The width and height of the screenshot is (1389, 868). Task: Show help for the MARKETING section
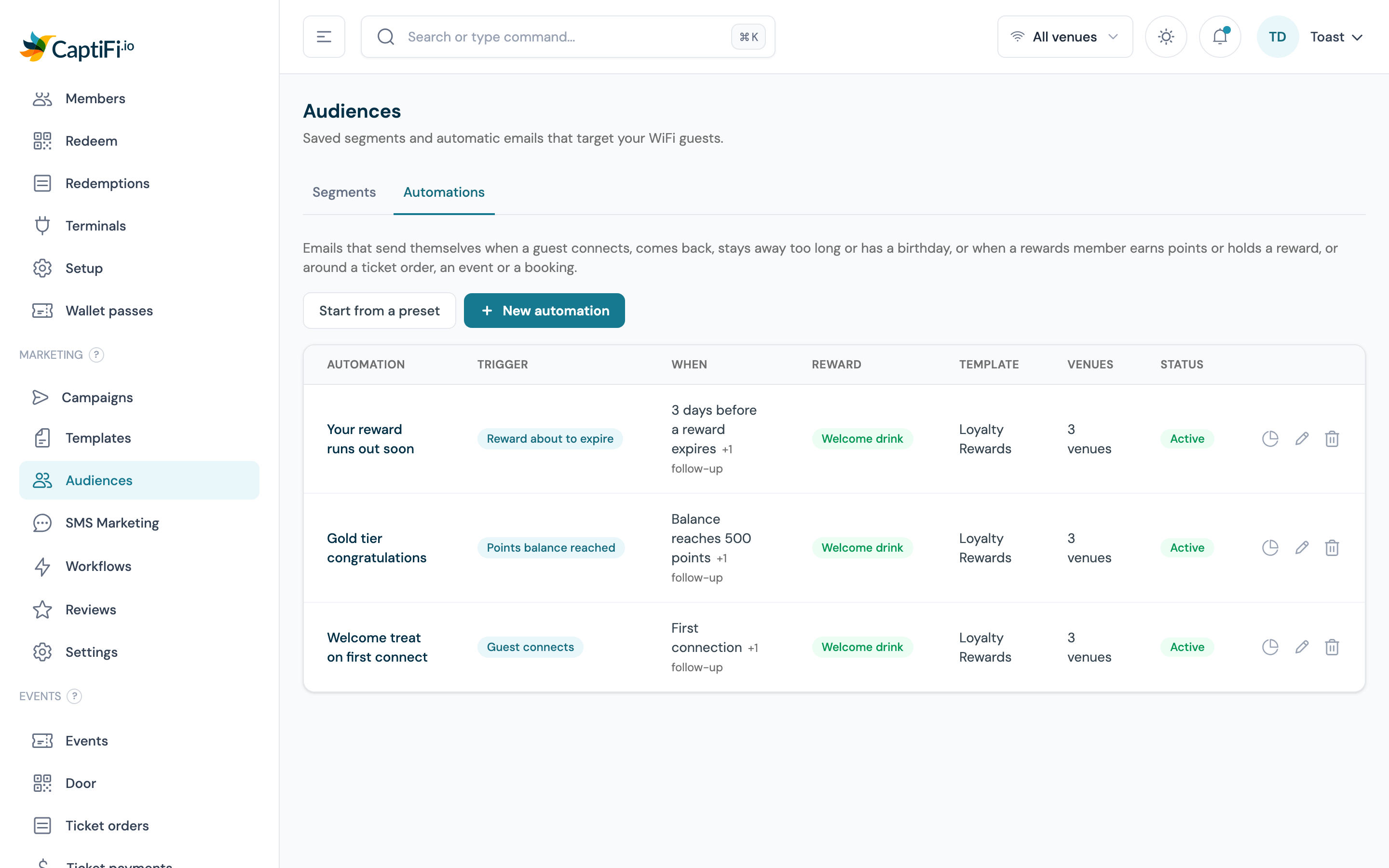(96, 355)
